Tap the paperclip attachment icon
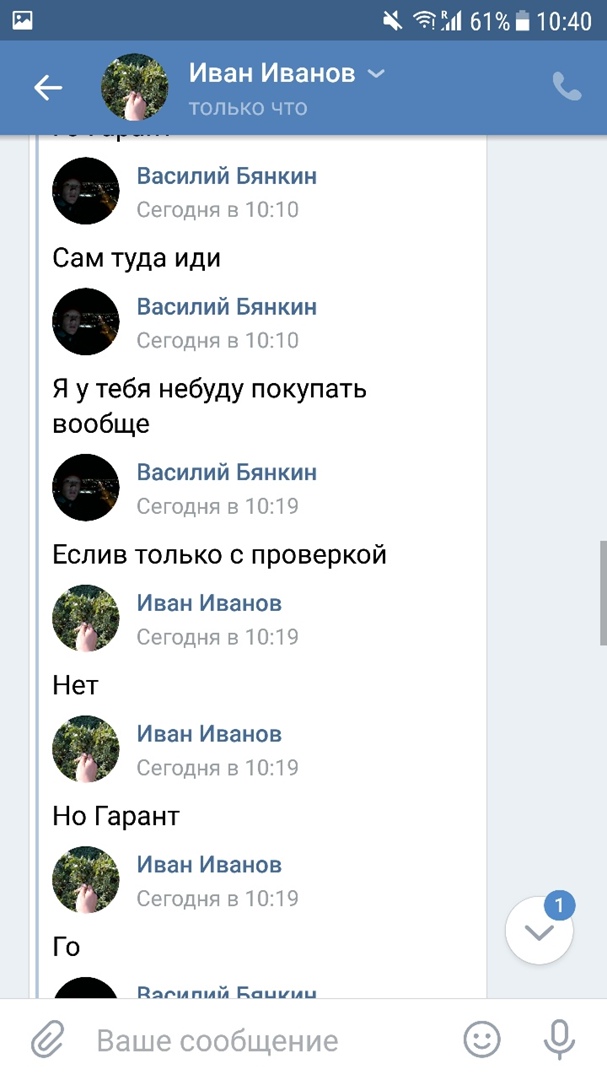Screen dimensions: 607x1080 click(x=46, y=1041)
